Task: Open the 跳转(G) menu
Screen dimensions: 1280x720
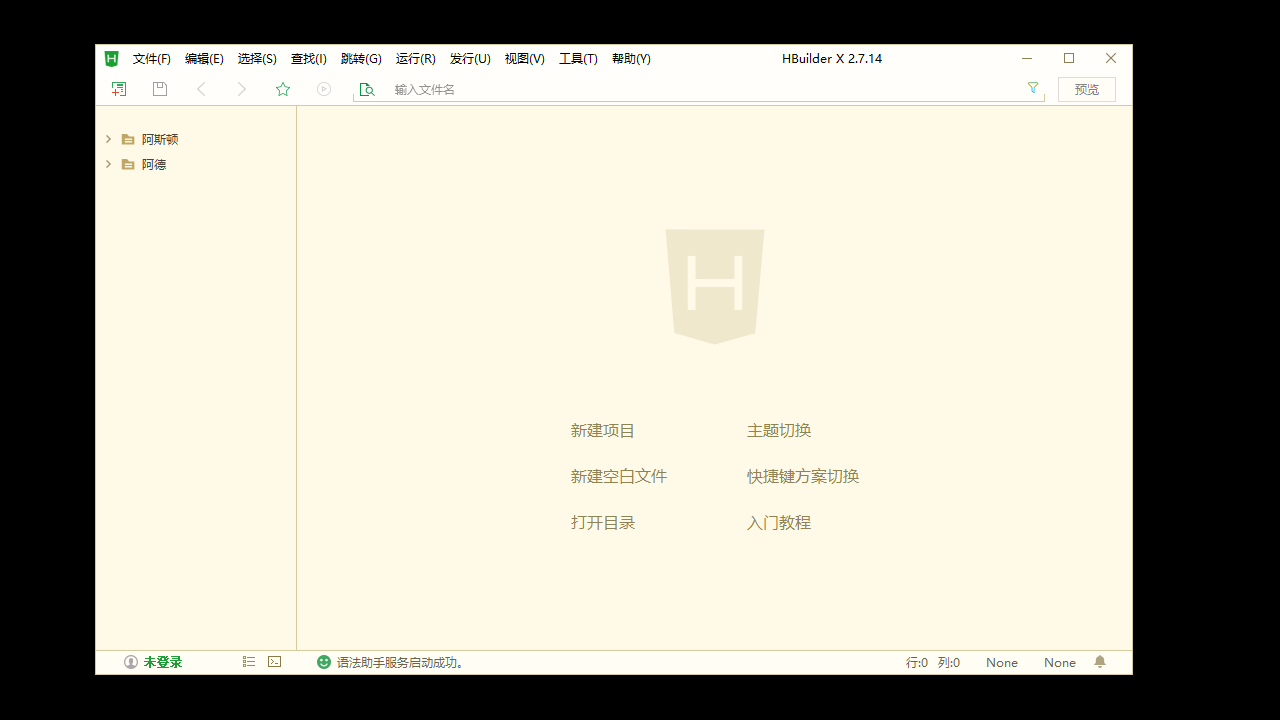Action: point(361,59)
